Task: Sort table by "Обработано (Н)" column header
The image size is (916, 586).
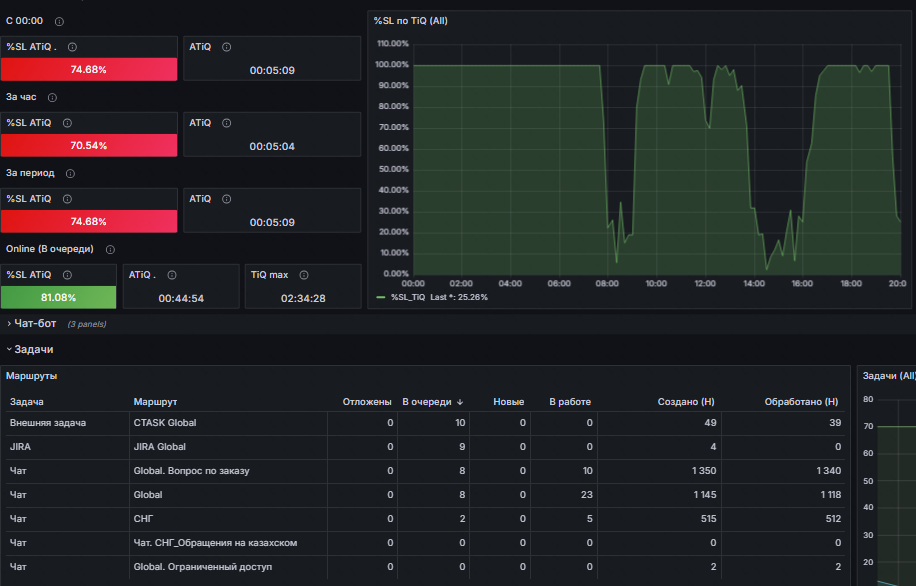Action: pos(801,402)
